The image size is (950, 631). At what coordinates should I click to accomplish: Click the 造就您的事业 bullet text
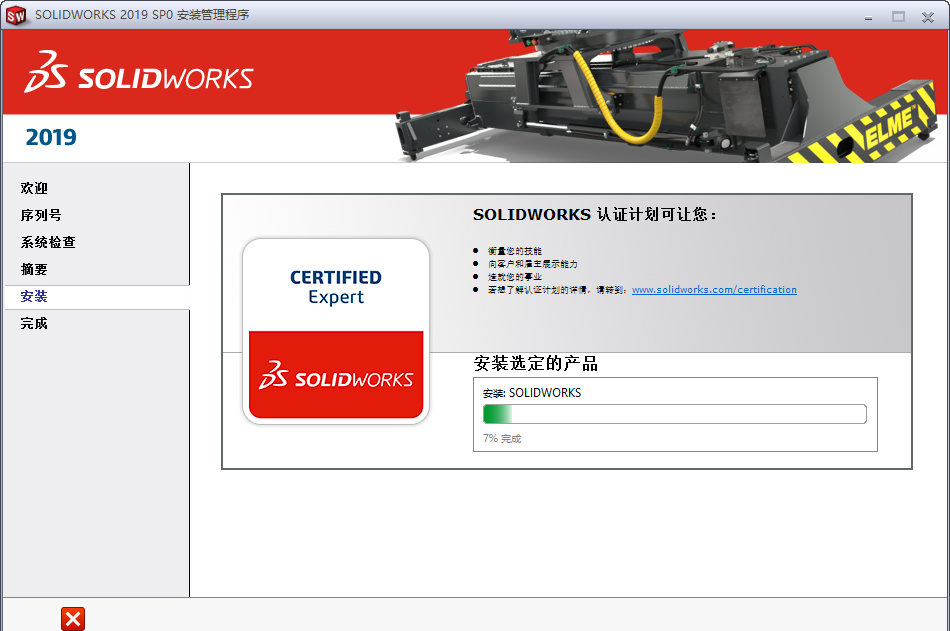point(515,277)
